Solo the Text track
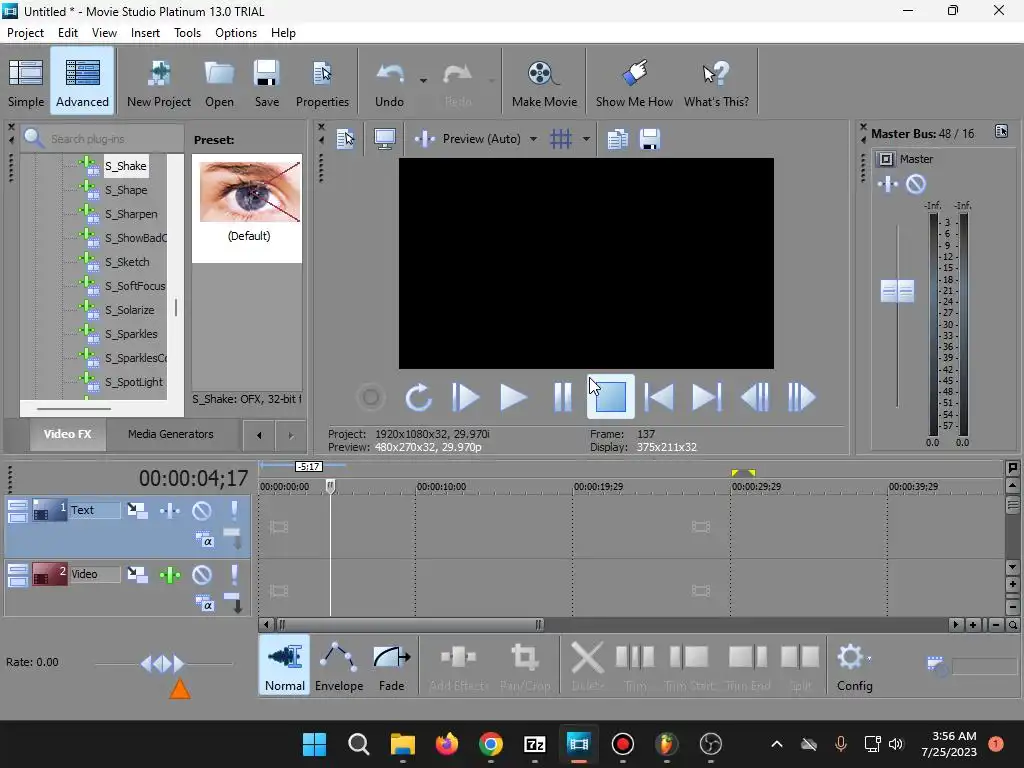The width and height of the screenshot is (1024, 768). click(x=234, y=510)
